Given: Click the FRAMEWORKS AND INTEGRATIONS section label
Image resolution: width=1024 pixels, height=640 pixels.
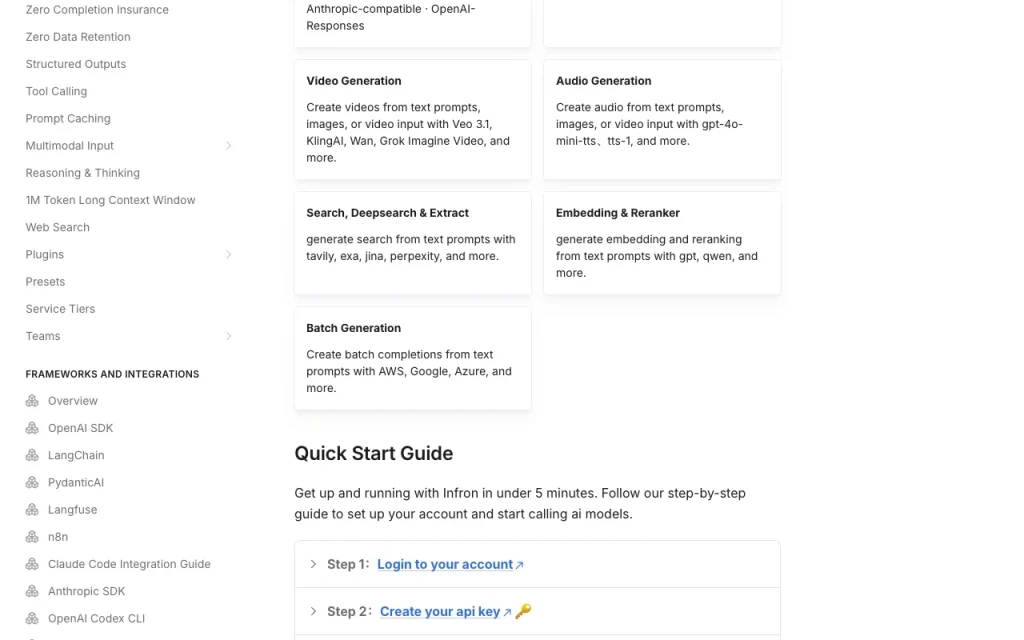Looking at the screenshot, I should point(112,374).
